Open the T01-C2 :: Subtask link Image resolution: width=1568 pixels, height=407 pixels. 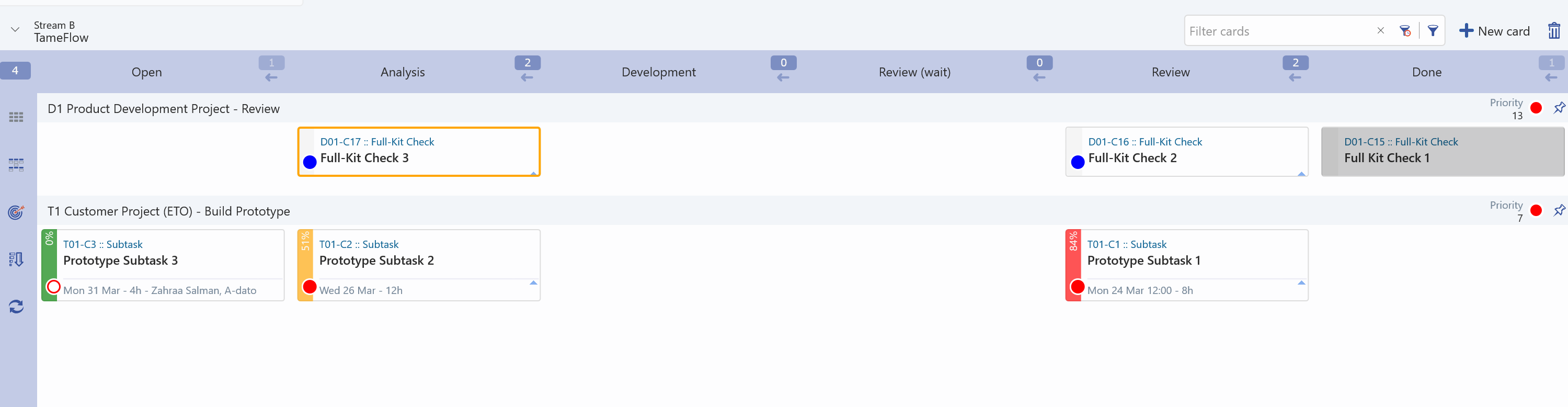[359, 244]
